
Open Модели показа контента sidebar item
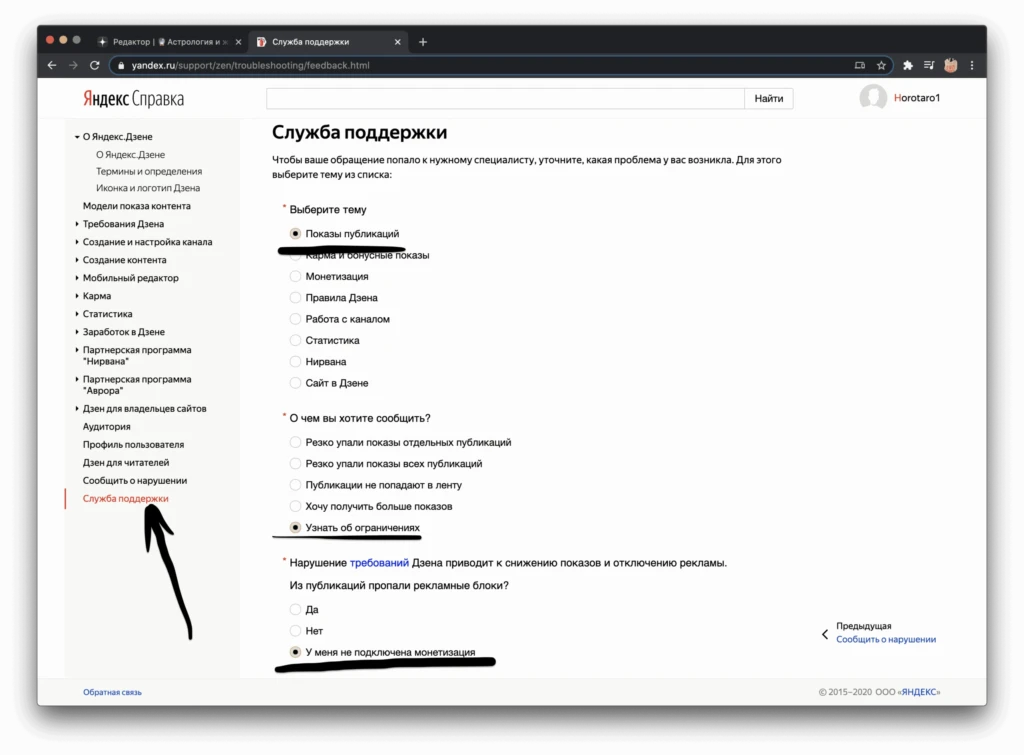(x=136, y=206)
